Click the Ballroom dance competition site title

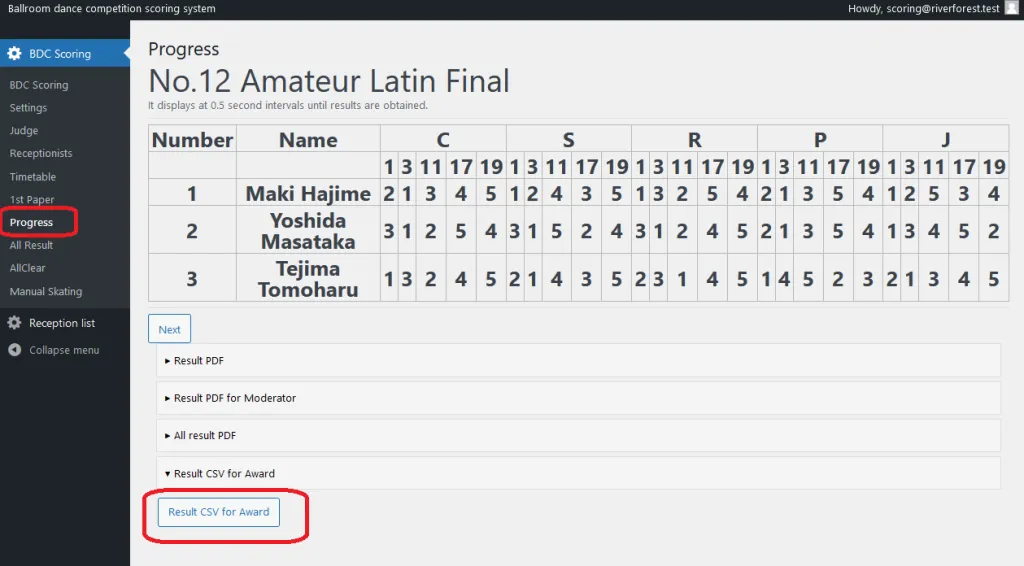[x=111, y=9]
